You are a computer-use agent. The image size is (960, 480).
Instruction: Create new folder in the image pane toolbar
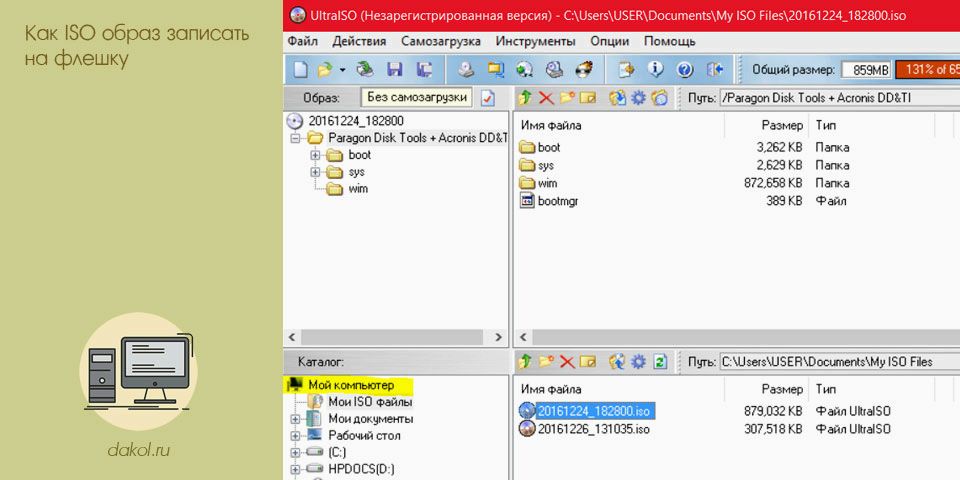tap(567, 98)
